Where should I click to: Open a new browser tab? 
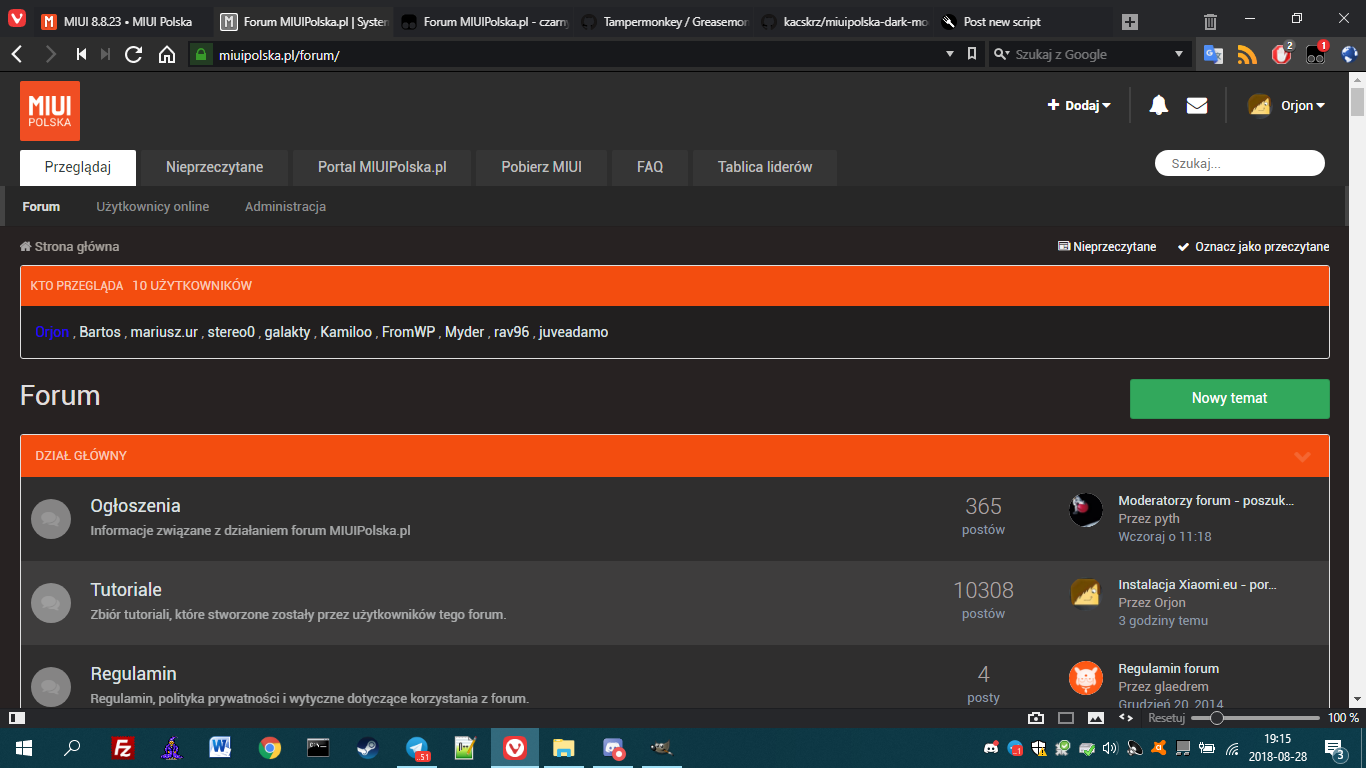pyautogui.click(x=1130, y=21)
